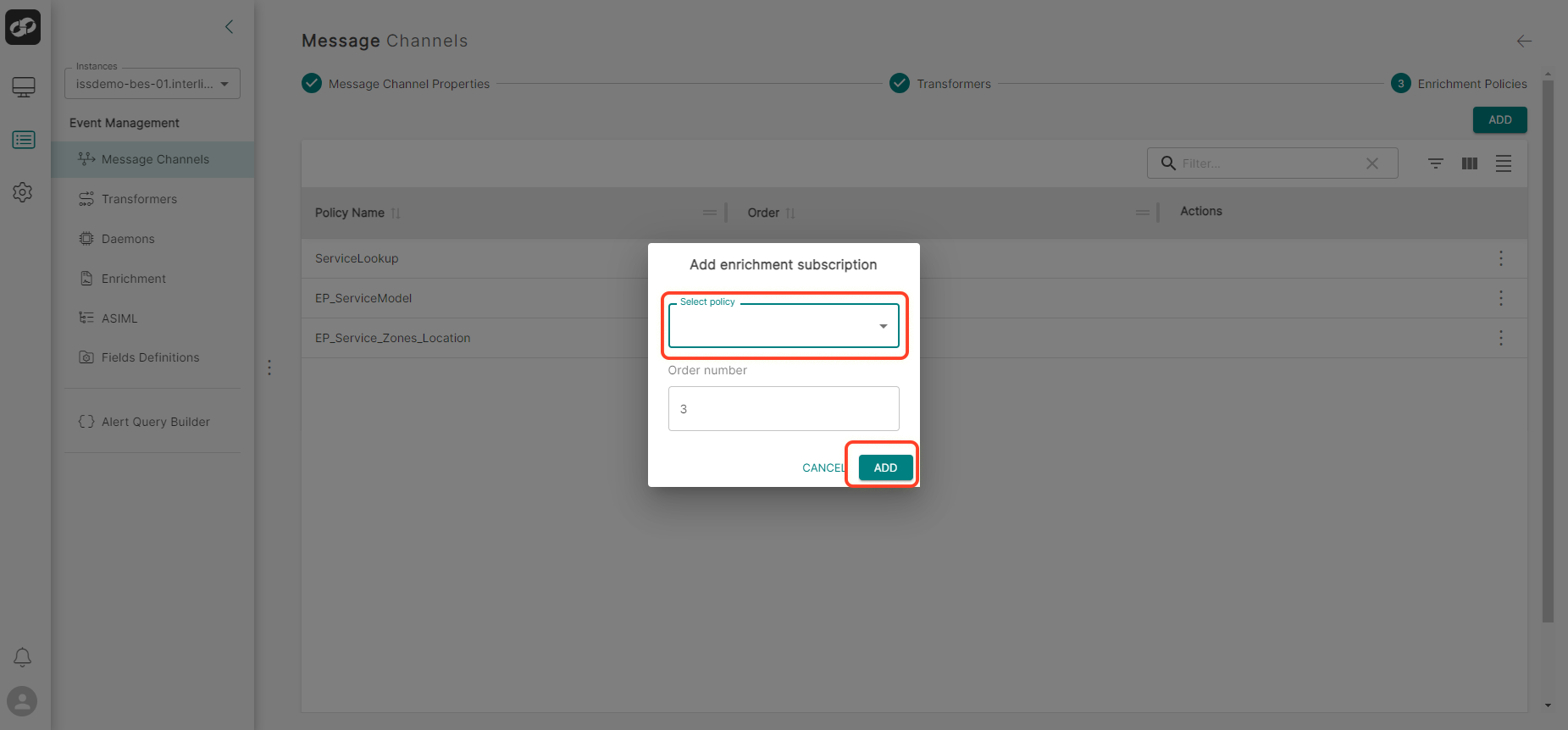Click the page vertical scrollbar
This screenshot has width=1568, height=730.
pos(1549,351)
